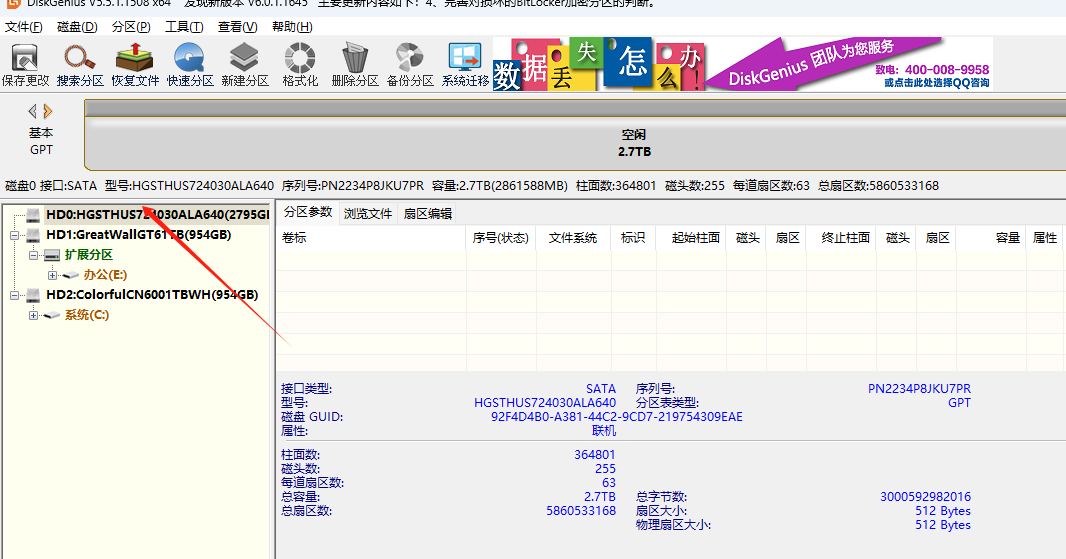Screen dimensions: 1066x559
Task: Click the 属性 column header
Action: point(1045,237)
